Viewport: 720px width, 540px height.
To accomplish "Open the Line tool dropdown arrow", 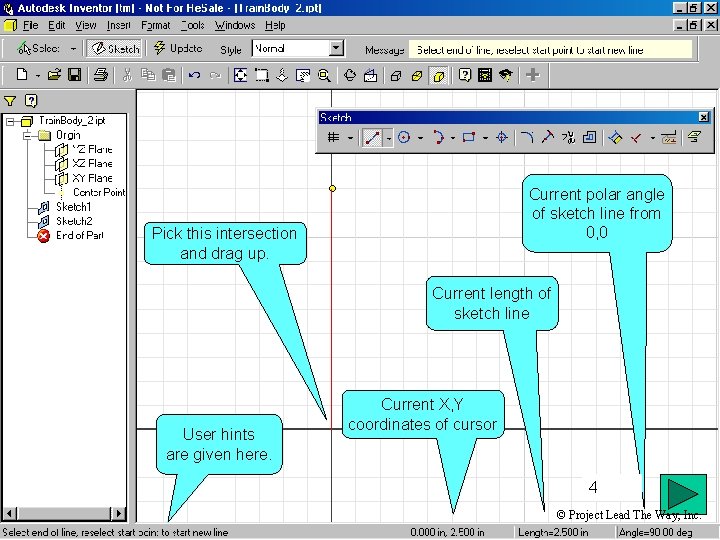I will (388, 137).
